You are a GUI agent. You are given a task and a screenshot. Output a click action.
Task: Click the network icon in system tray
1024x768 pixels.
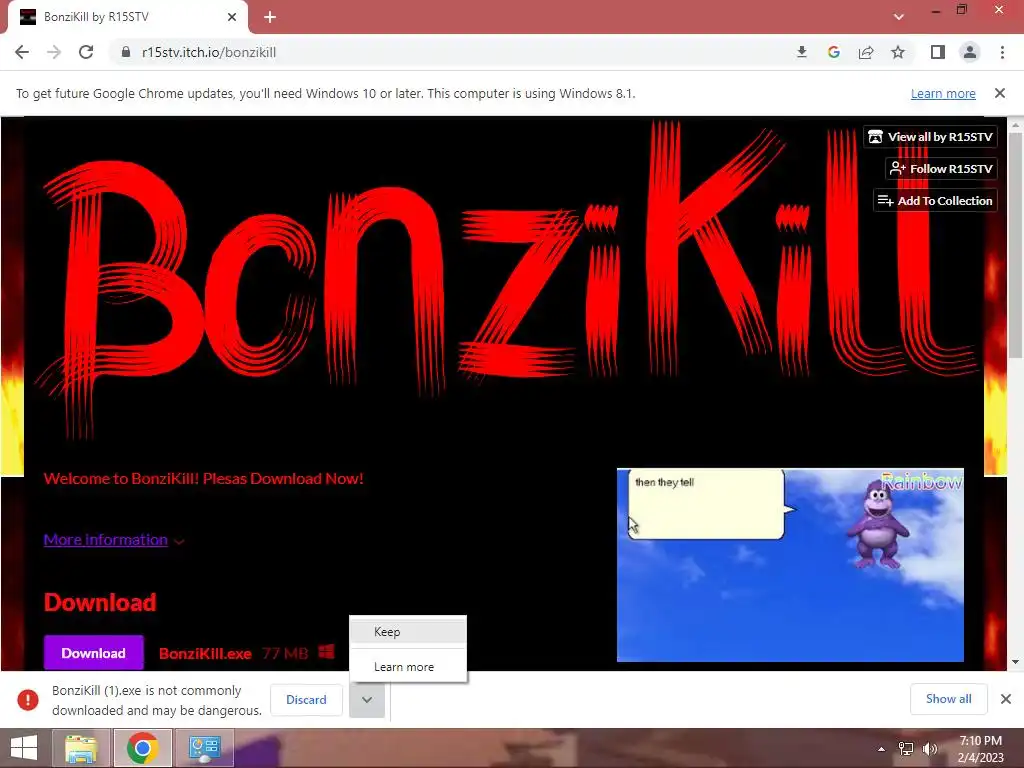(x=906, y=749)
